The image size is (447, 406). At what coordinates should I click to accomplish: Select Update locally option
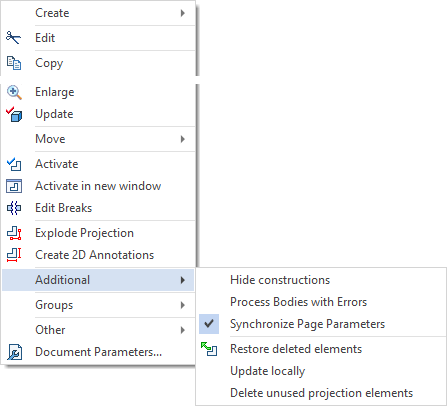click(321, 371)
